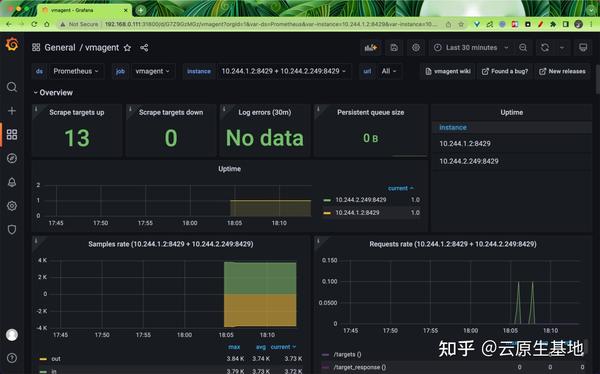Star the vmagent dashboard
Image resolution: width=600 pixels, height=374 pixels.
pos(127,48)
